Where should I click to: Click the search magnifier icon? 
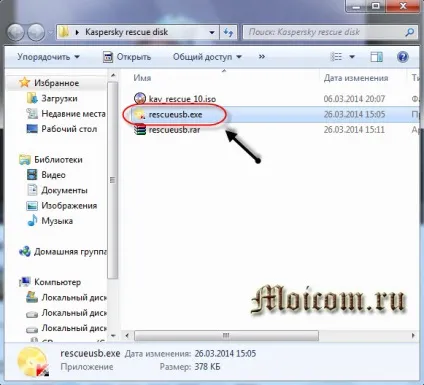pyautogui.click(x=410, y=32)
